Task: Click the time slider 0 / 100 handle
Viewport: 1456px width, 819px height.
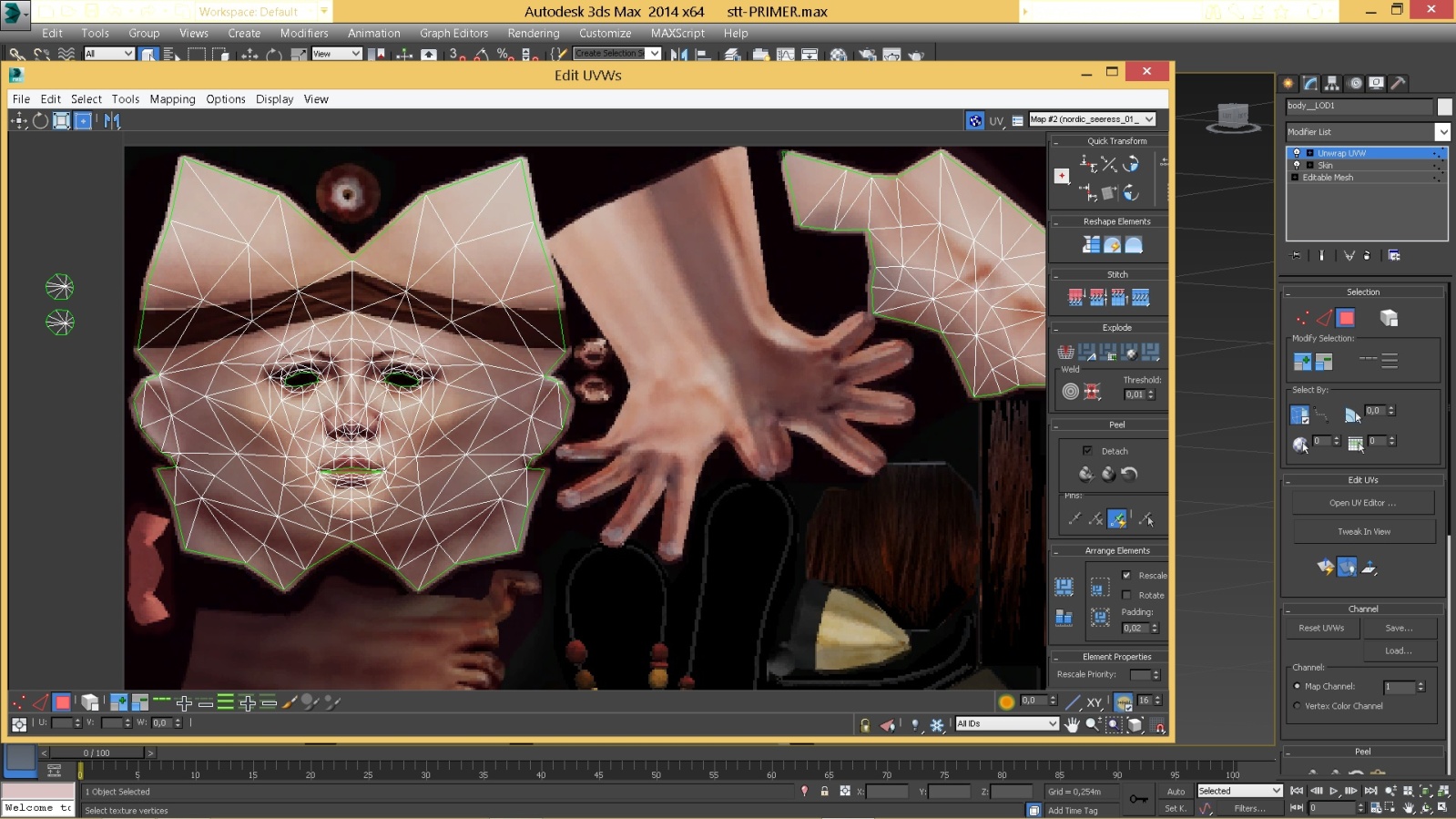Action: coord(97,752)
